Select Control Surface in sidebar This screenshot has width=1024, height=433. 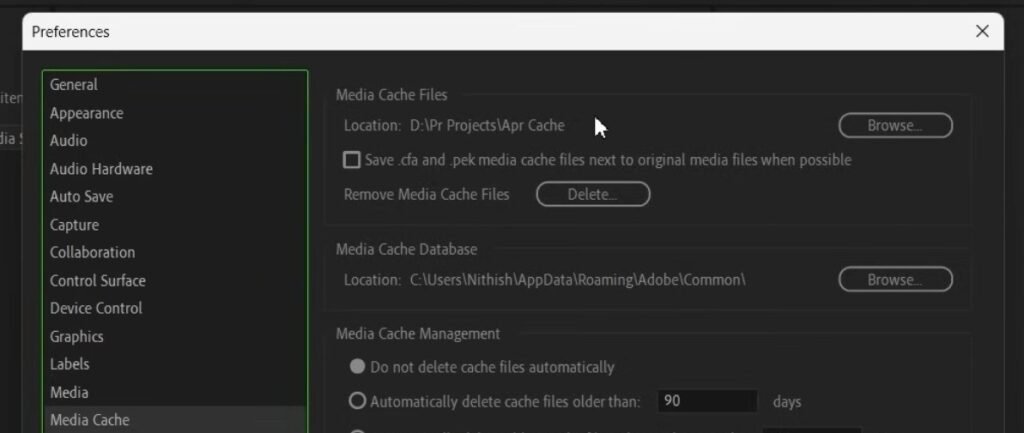coord(97,280)
